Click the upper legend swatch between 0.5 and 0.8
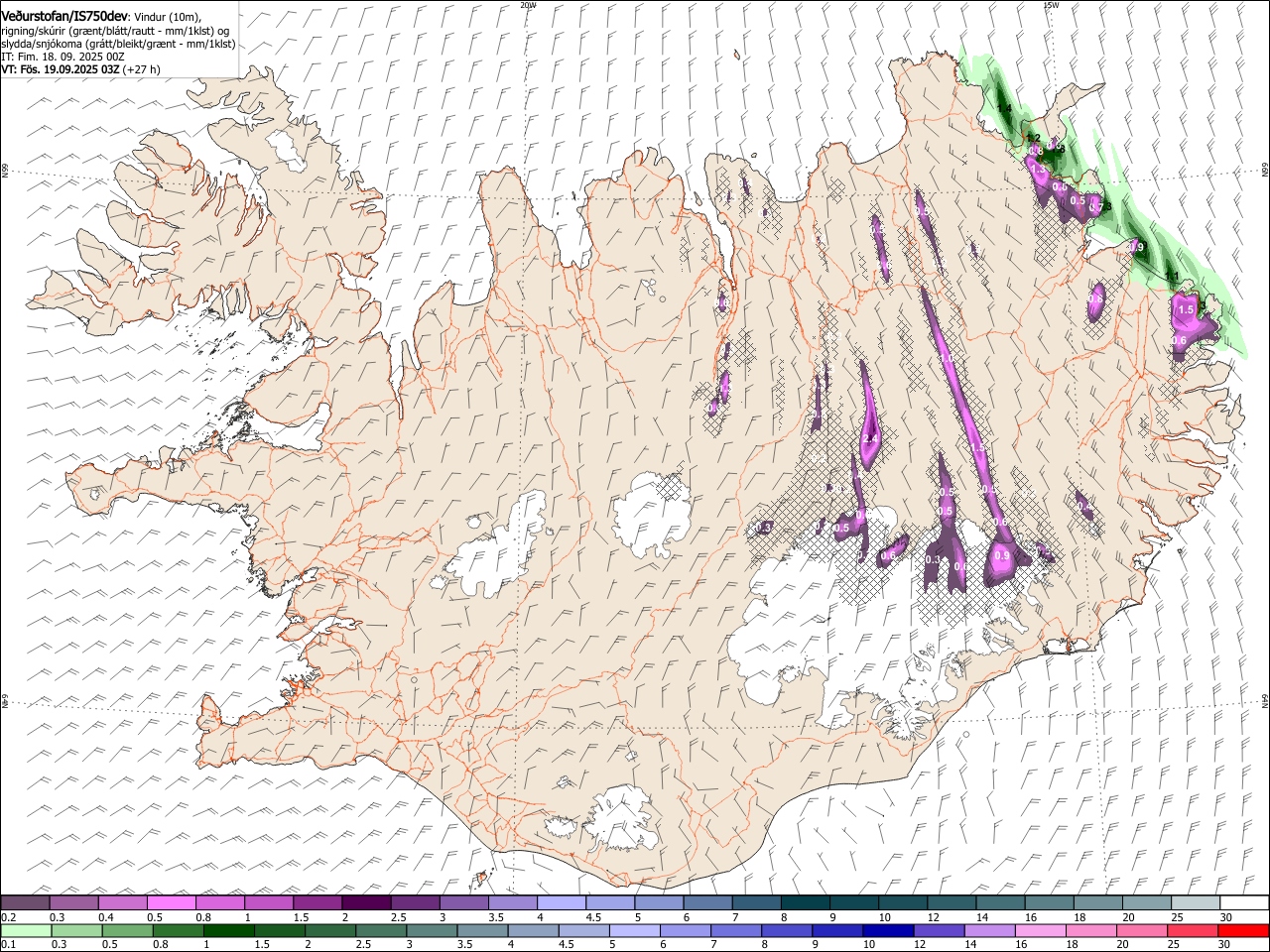 pyautogui.click(x=172, y=902)
